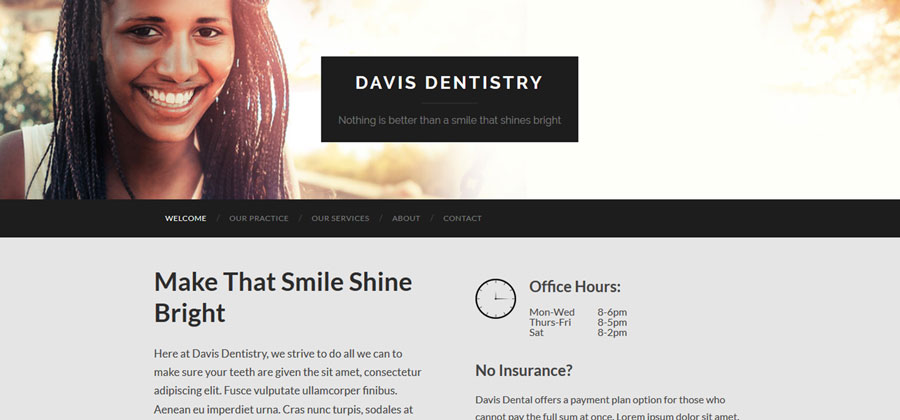
Task: Open Our Services in navigation
Action: click(x=340, y=219)
